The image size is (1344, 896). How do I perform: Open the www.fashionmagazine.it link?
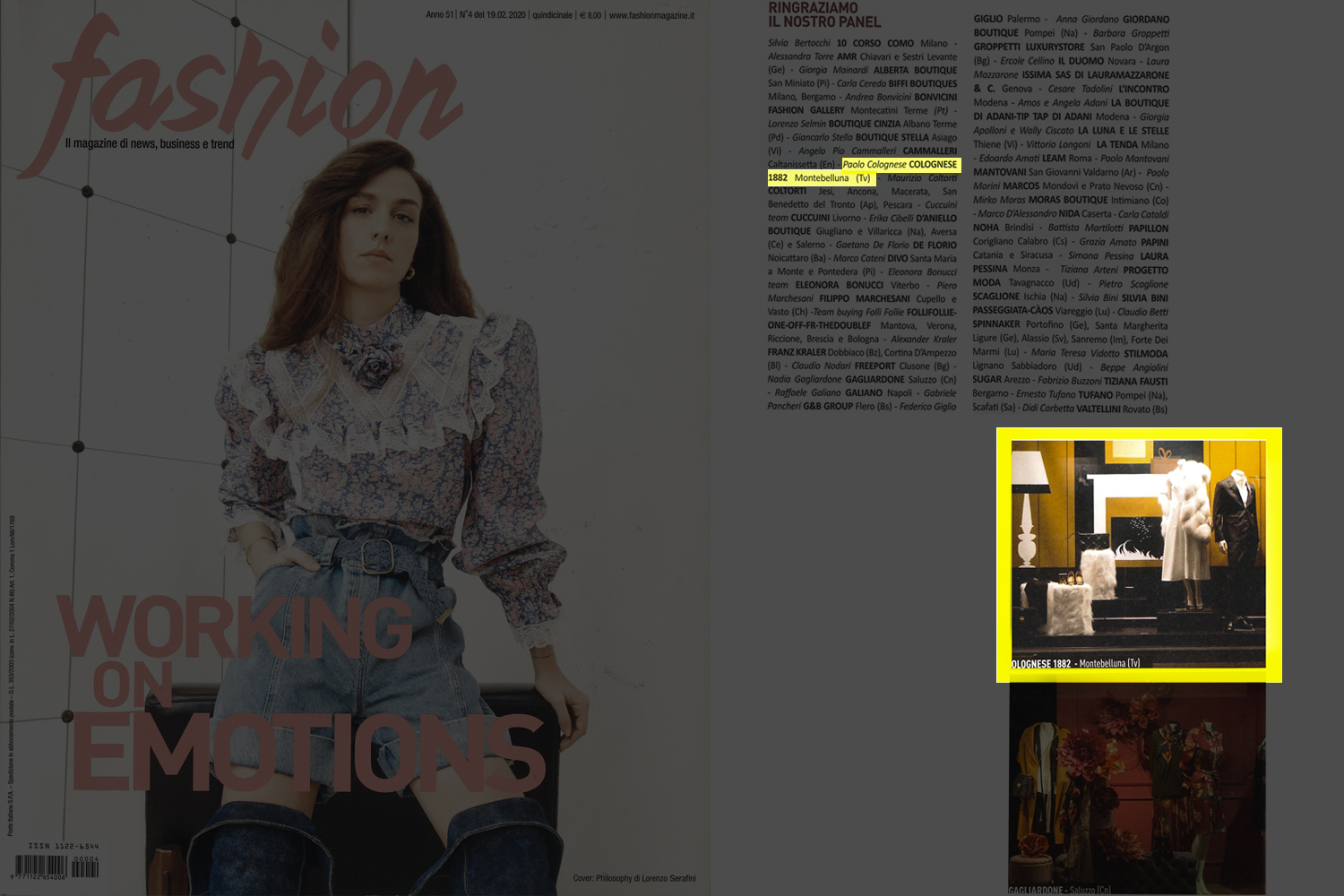[x=651, y=15]
